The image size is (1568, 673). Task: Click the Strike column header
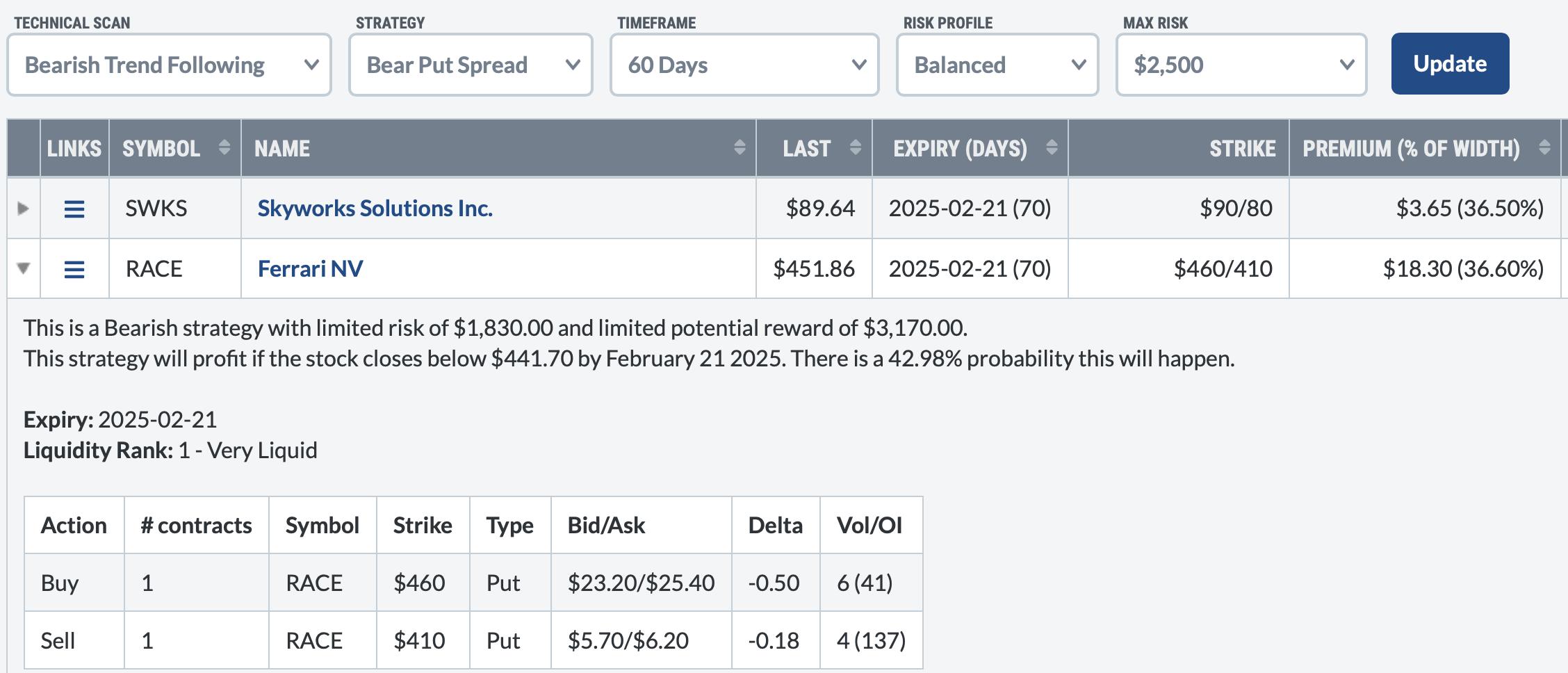(1242, 148)
